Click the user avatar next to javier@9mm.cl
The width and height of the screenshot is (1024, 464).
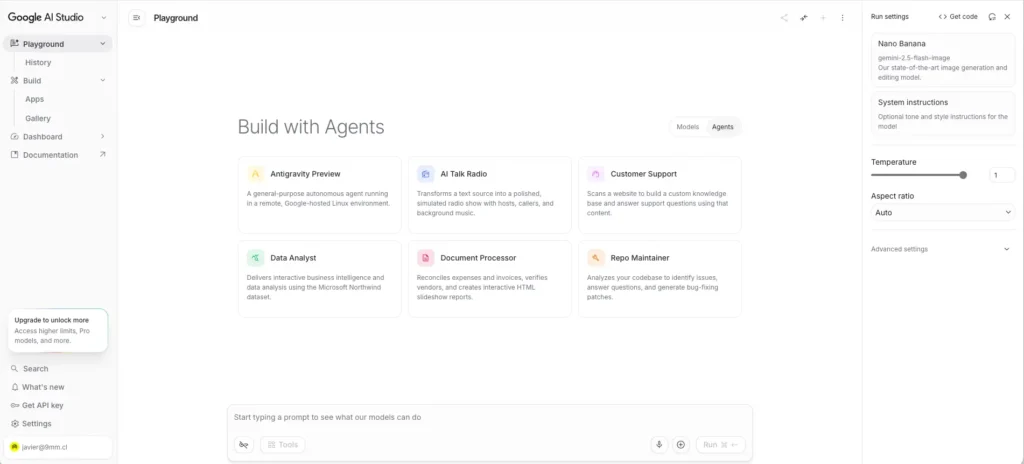(14, 447)
